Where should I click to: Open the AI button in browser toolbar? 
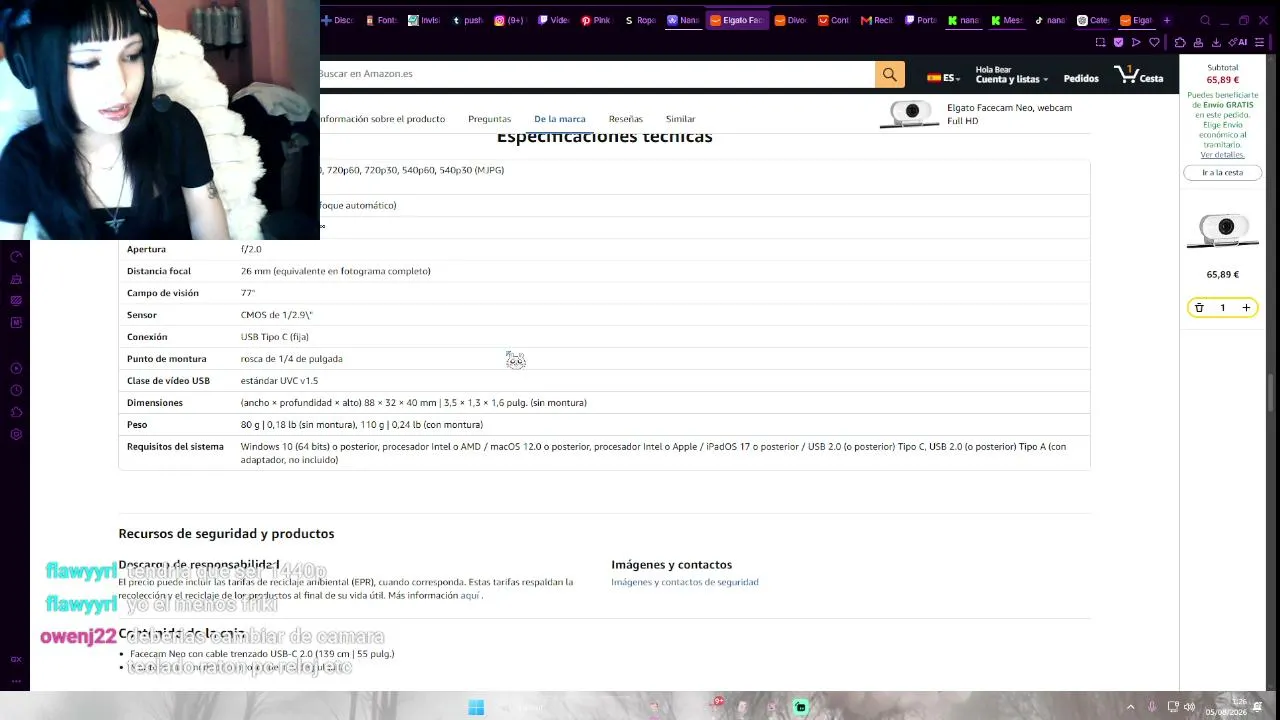coord(1239,42)
